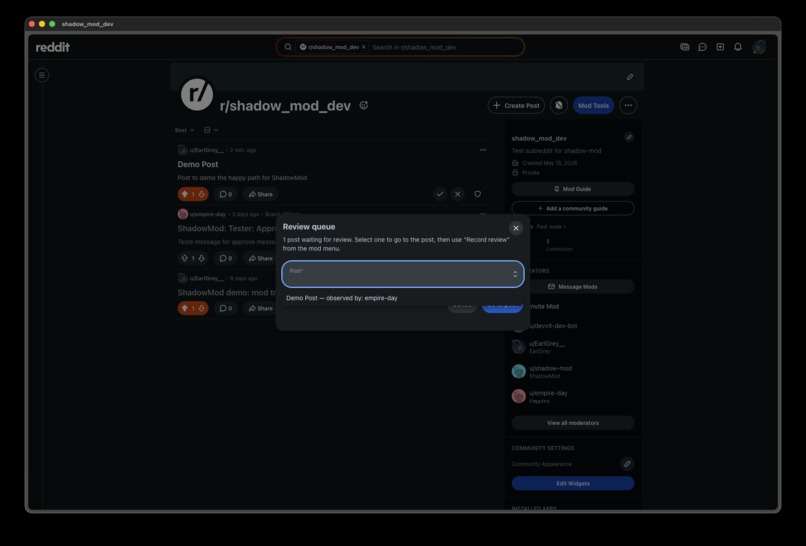Open u/empire-day in moderators list
The height and width of the screenshot is (546, 806).
(x=548, y=393)
